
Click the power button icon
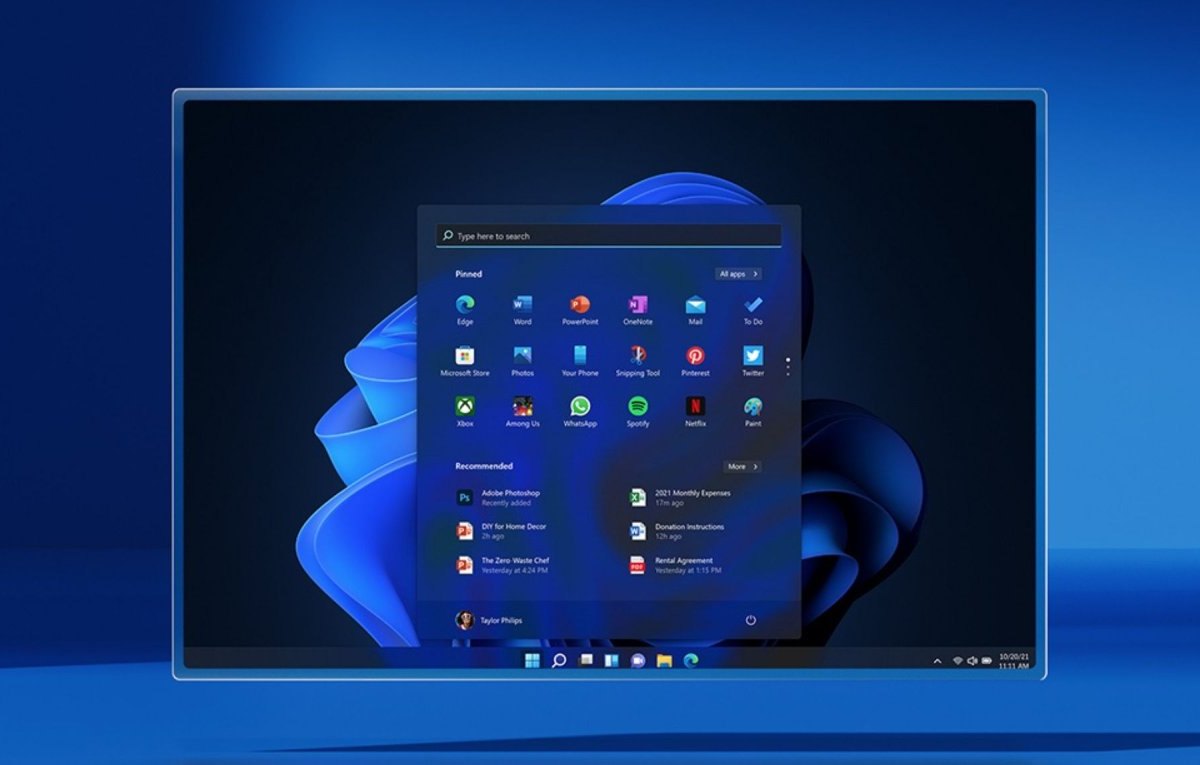tap(751, 620)
